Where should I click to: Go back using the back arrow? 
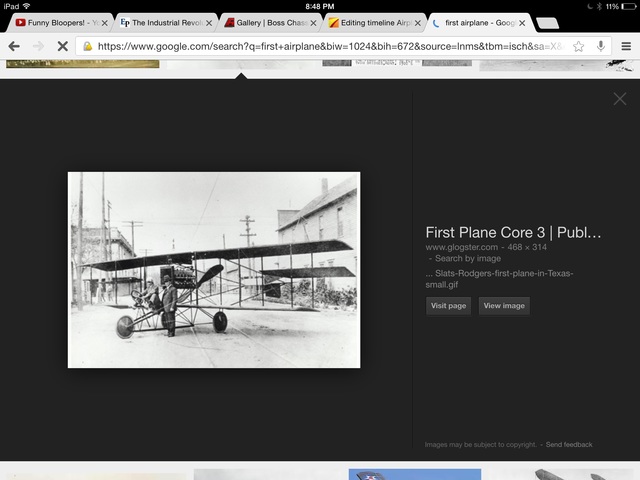click(x=14, y=46)
